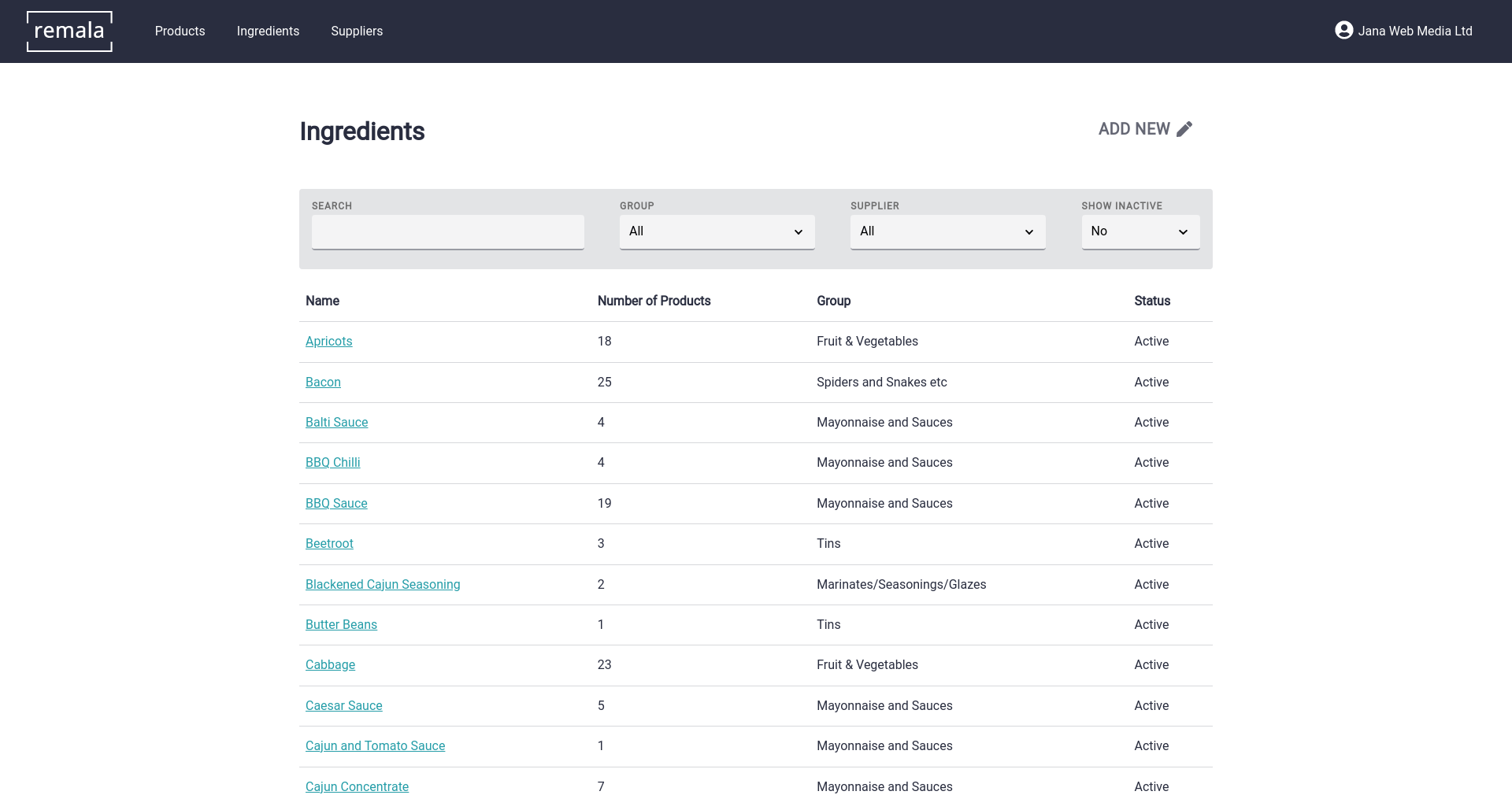Open the Show Inactive dropdown

(1140, 231)
